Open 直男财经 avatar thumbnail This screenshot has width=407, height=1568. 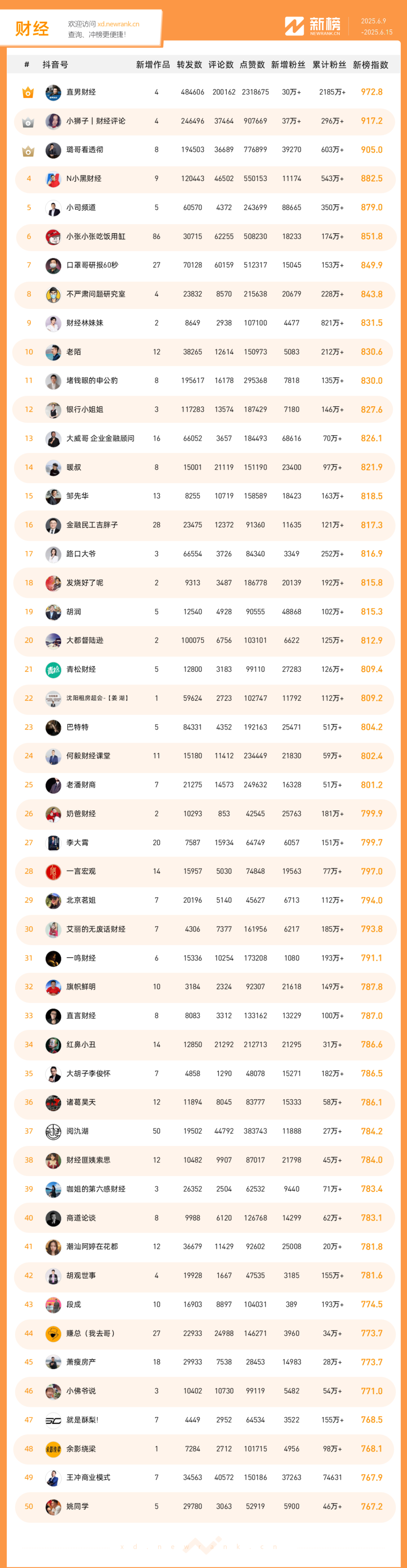pyautogui.click(x=53, y=92)
